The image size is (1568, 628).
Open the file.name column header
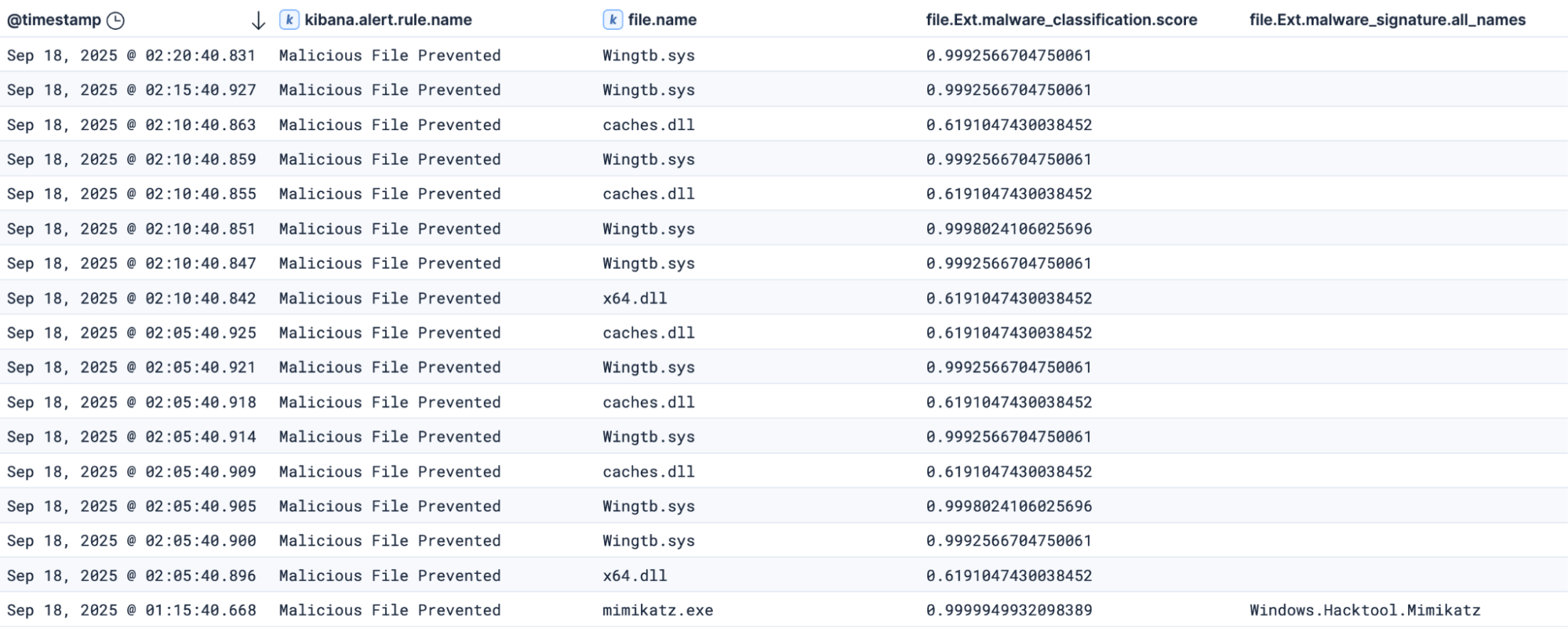coord(661,20)
